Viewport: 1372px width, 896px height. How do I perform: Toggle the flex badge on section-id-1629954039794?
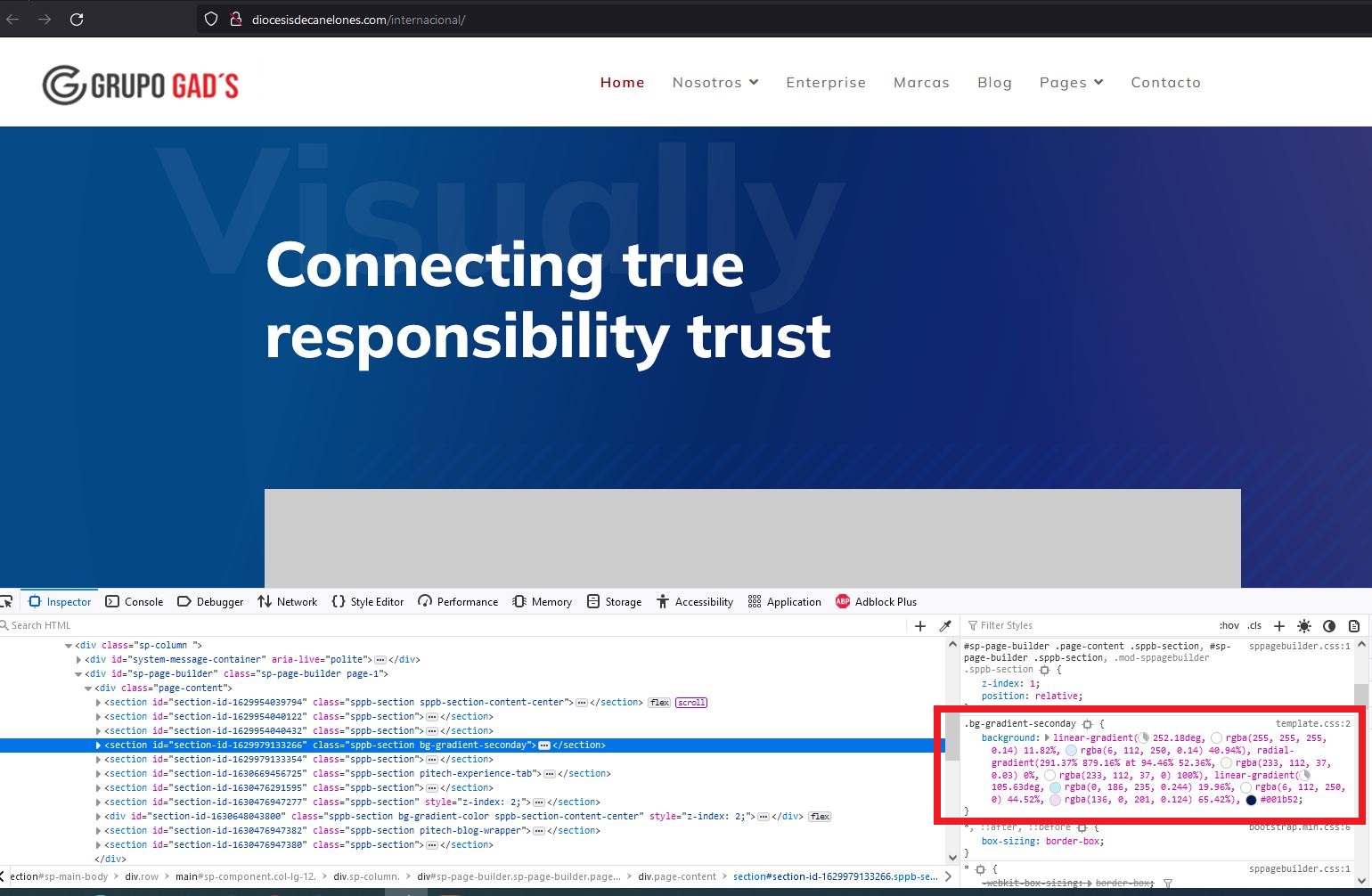click(659, 703)
